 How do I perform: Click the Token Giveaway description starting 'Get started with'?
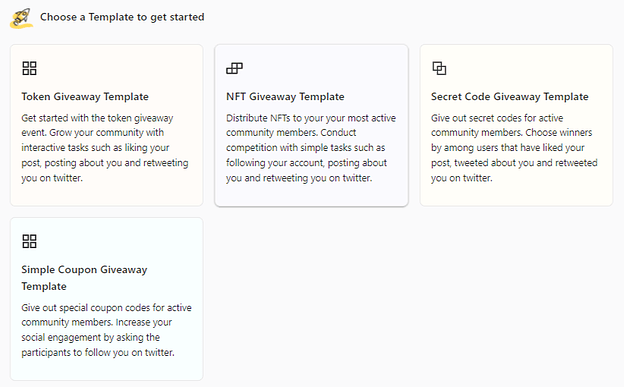[105, 148]
